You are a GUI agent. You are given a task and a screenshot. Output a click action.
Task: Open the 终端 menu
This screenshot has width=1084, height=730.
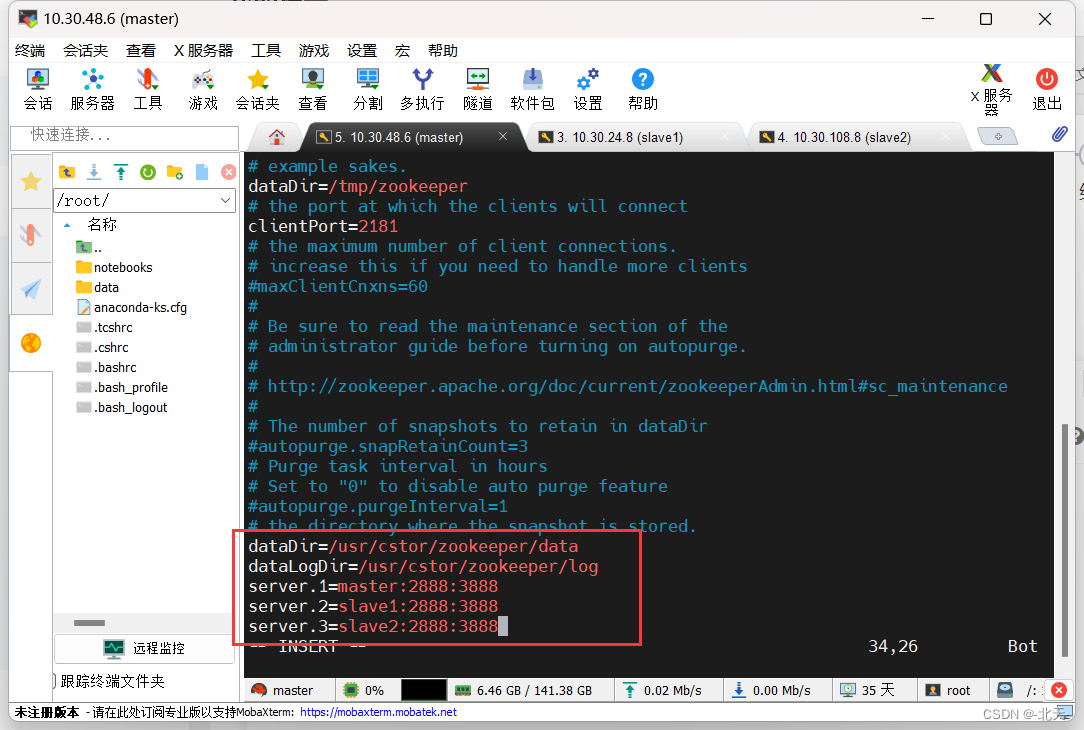click(x=30, y=50)
